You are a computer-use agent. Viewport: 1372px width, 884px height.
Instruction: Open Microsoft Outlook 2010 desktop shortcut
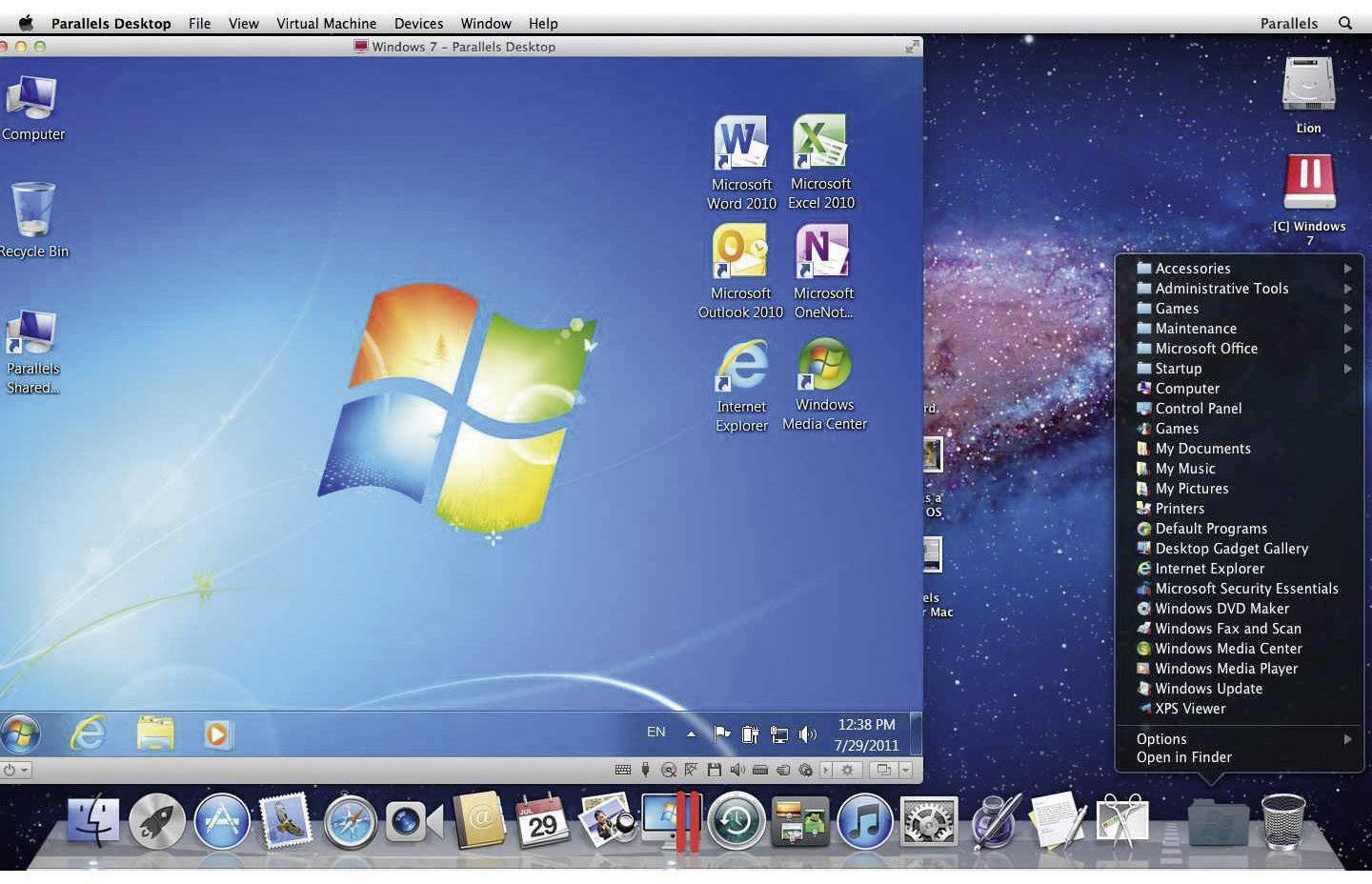coord(740,271)
